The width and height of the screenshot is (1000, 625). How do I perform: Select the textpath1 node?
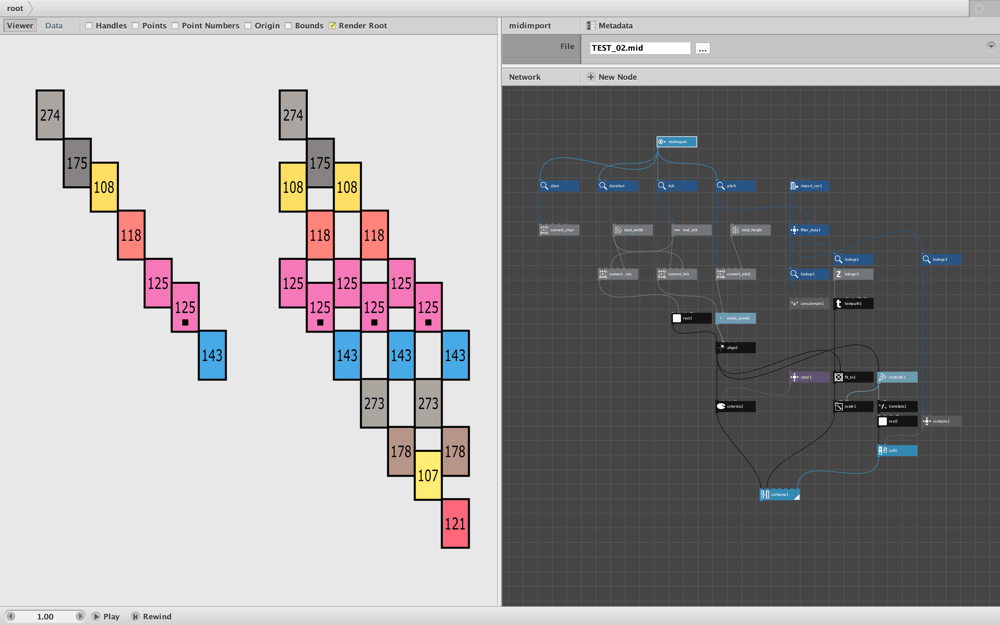coord(853,304)
